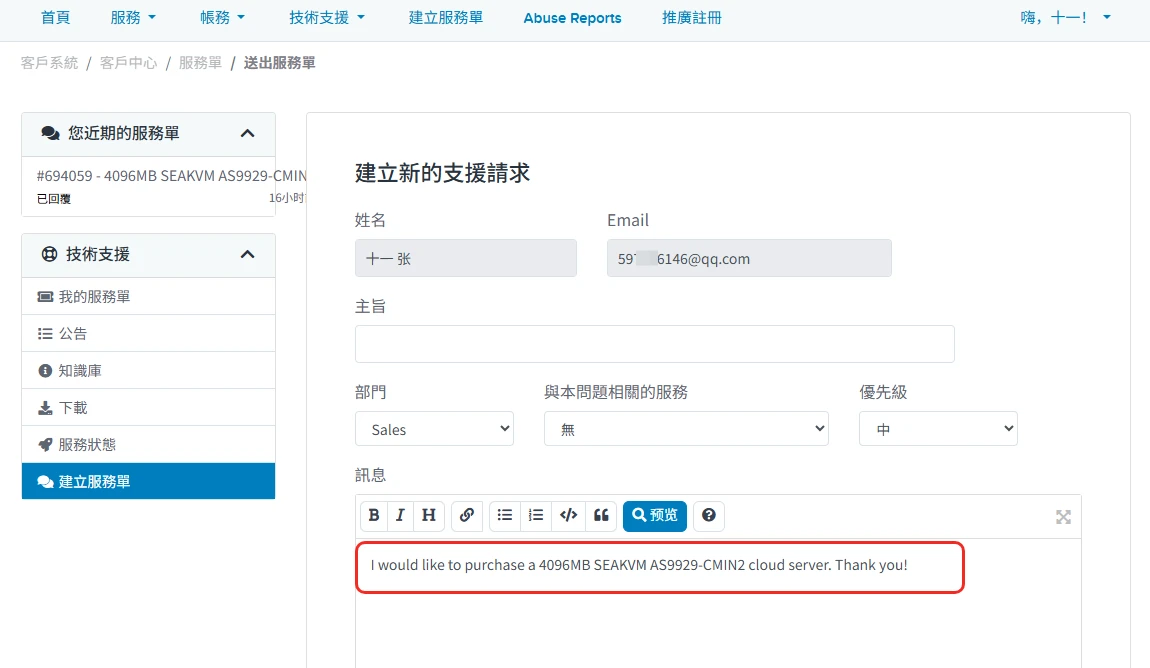The width and height of the screenshot is (1150, 668).
Task: Expand the 技術支援 top navigation menu
Action: (x=326, y=18)
